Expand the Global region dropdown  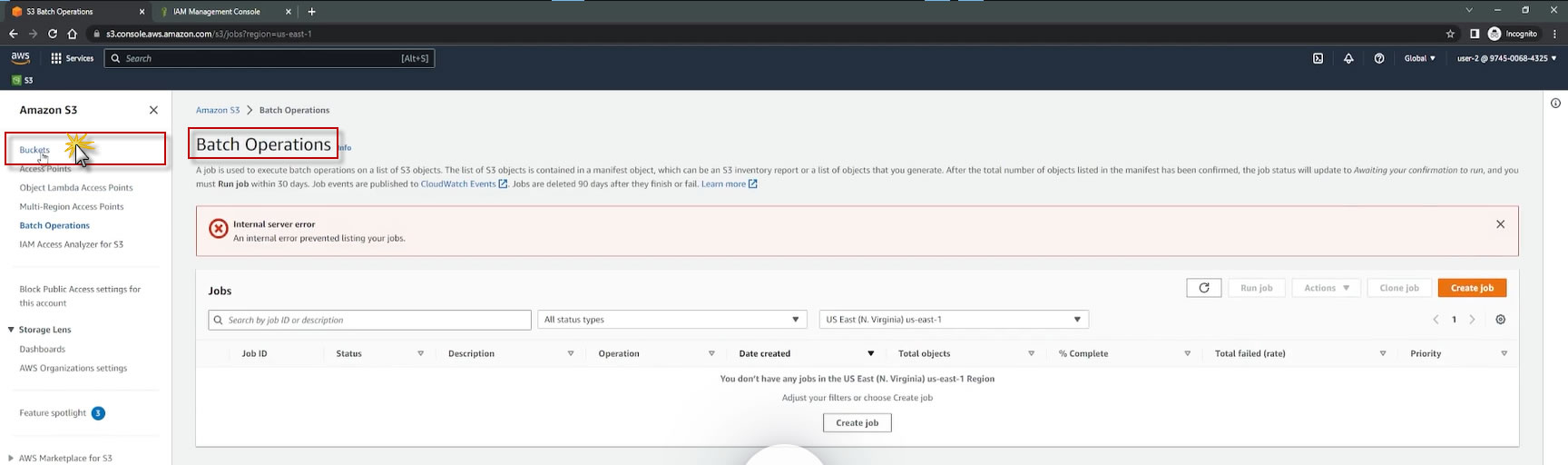(x=1419, y=58)
